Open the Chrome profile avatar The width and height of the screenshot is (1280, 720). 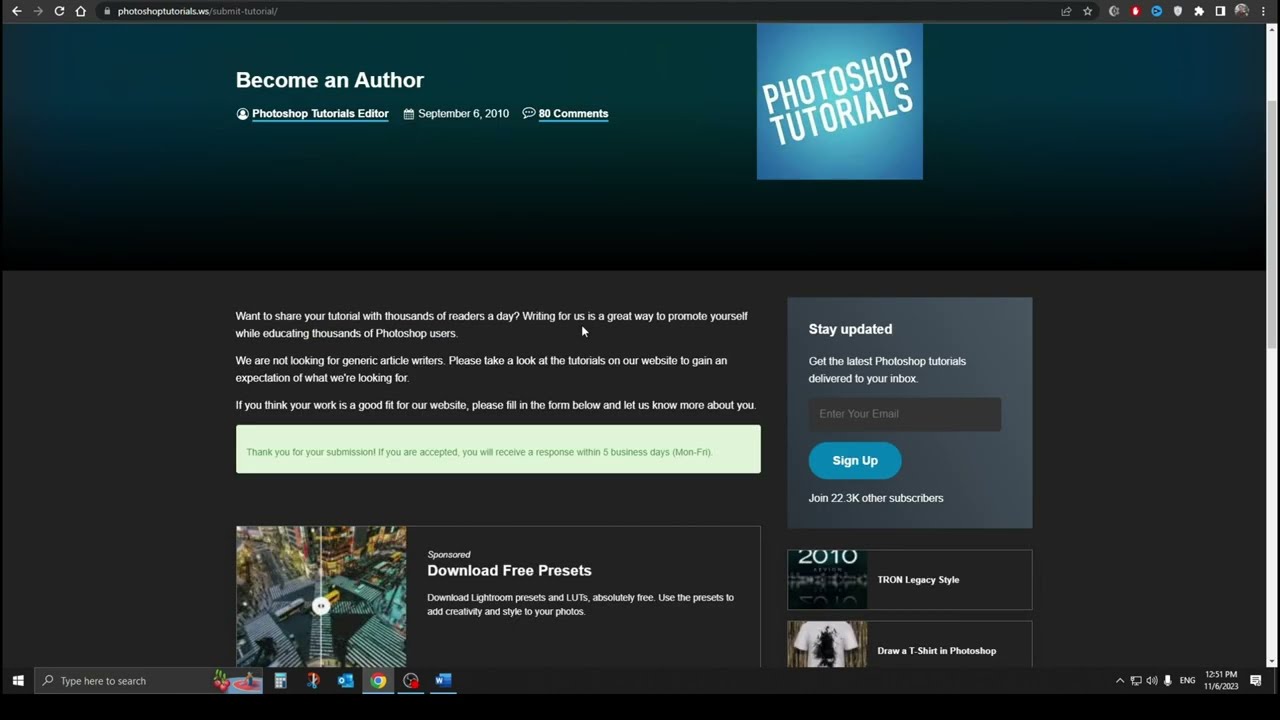[1242, 11]
